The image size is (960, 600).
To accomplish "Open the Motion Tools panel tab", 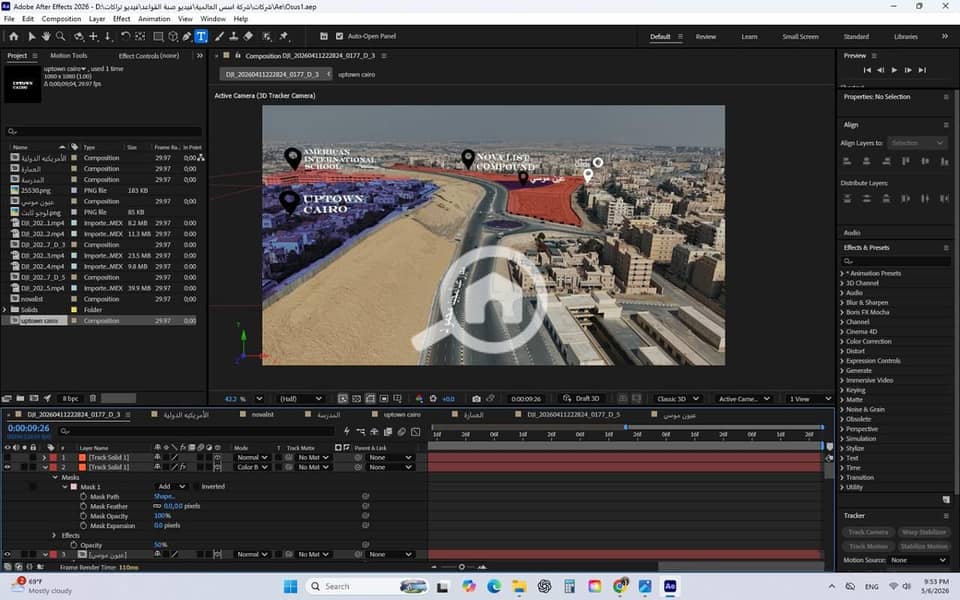I will click(69, 56).
